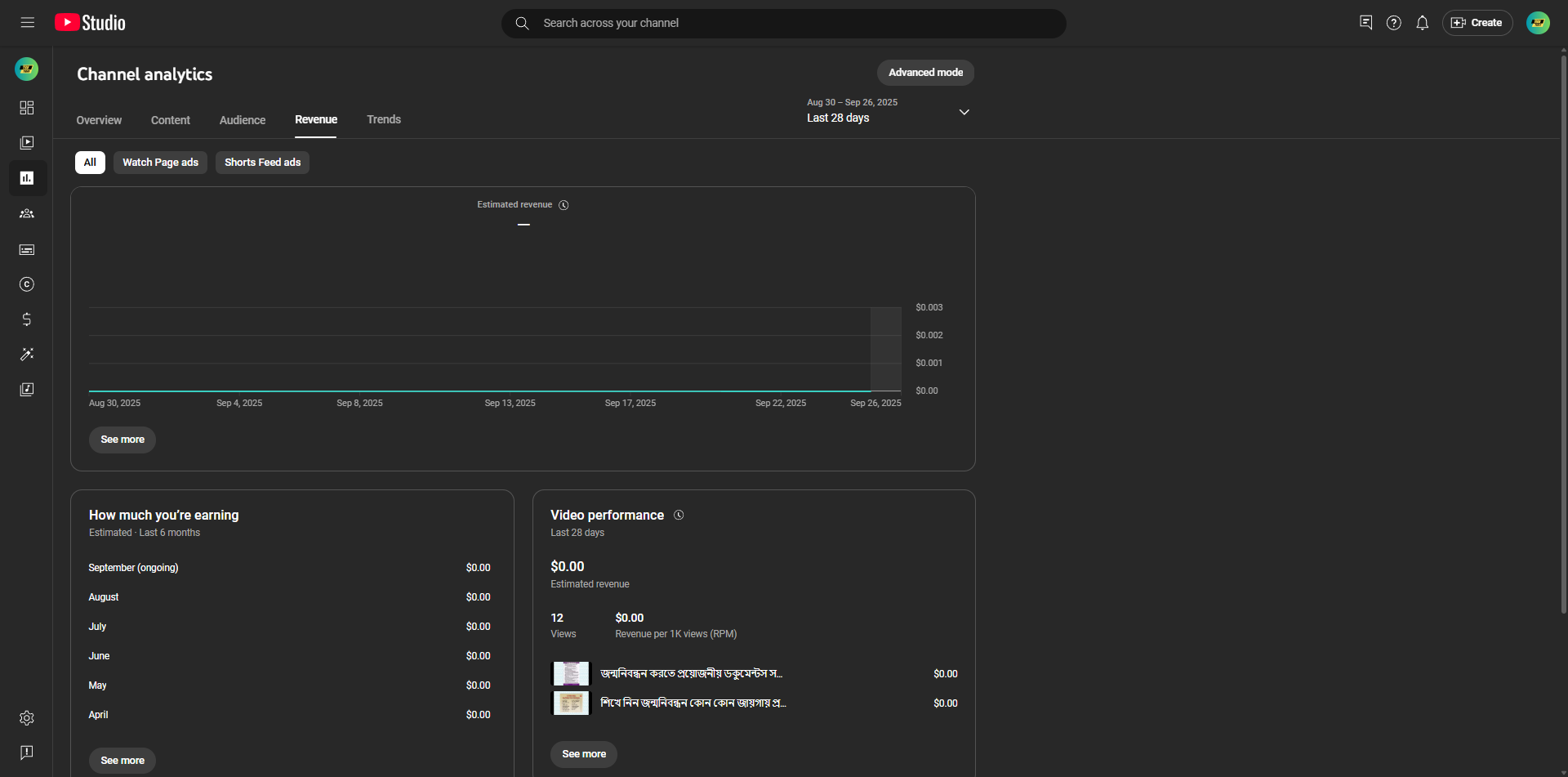Switch to the Audience tab

tap(243, 120)
